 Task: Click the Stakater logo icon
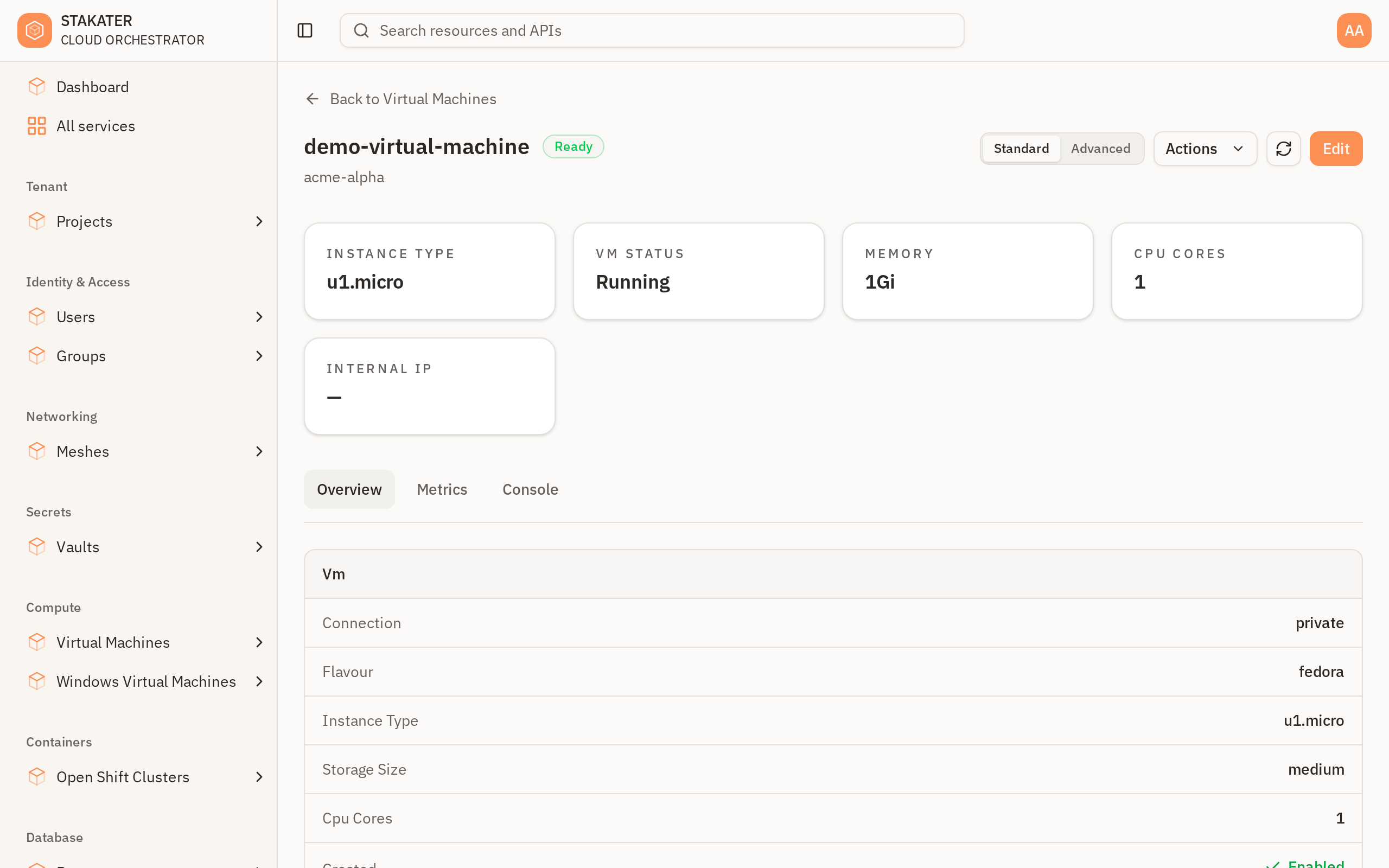pos(34,30)
